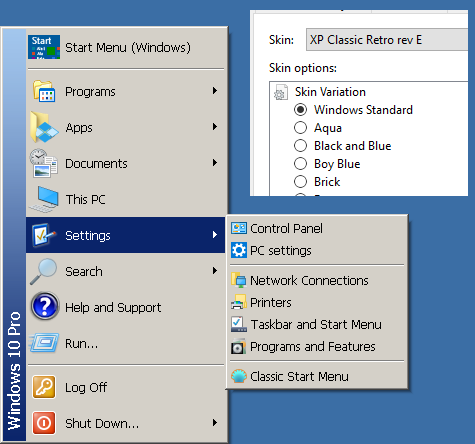Click the Documents label in start menu

96,163
